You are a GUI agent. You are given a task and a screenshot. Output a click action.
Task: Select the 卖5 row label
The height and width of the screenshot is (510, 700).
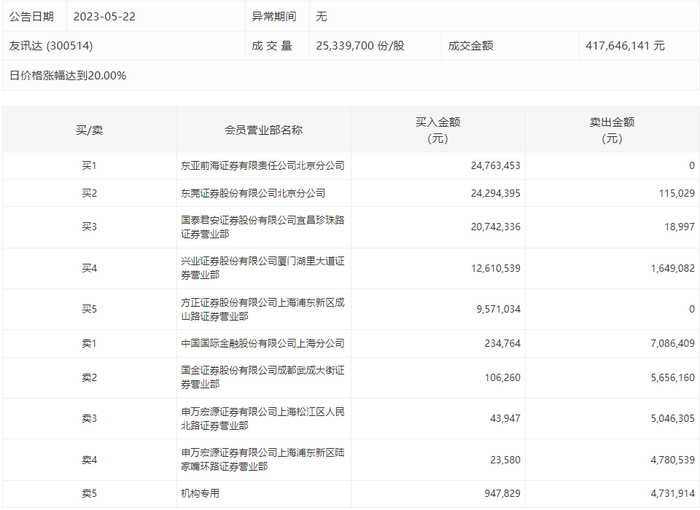[x=89, y=493]
